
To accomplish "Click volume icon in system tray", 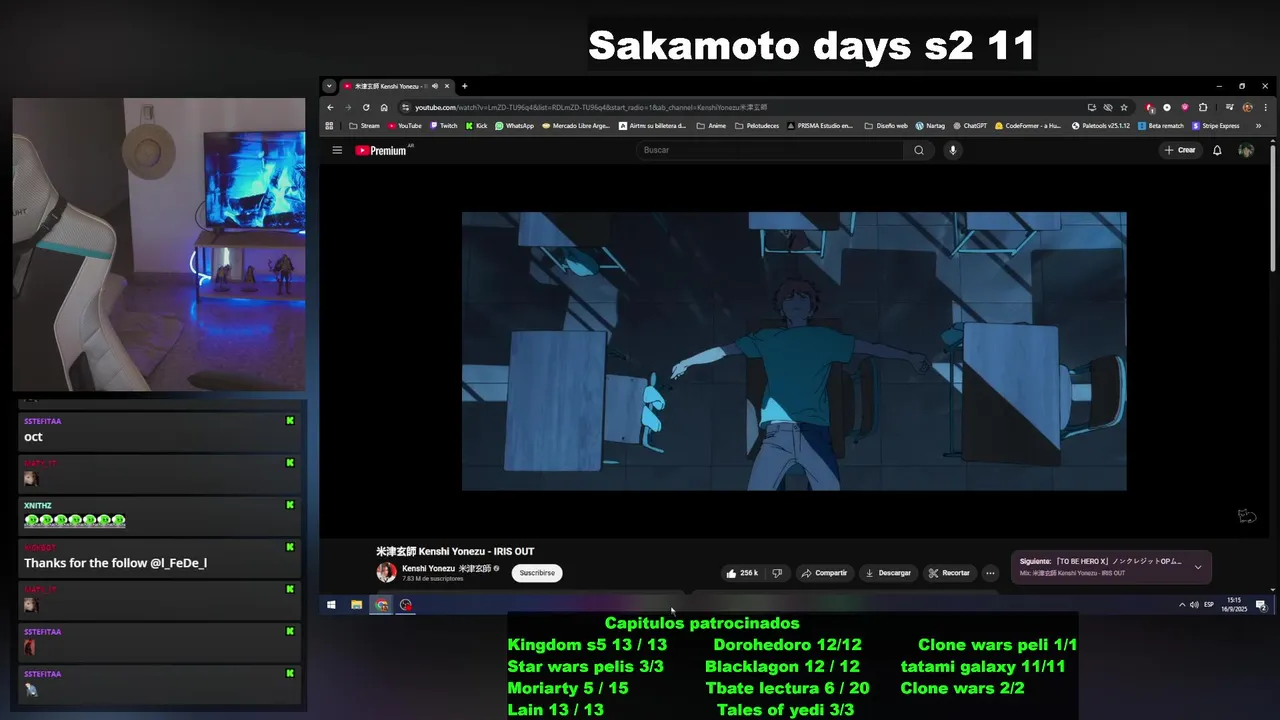I will [x=1194, y=605].
